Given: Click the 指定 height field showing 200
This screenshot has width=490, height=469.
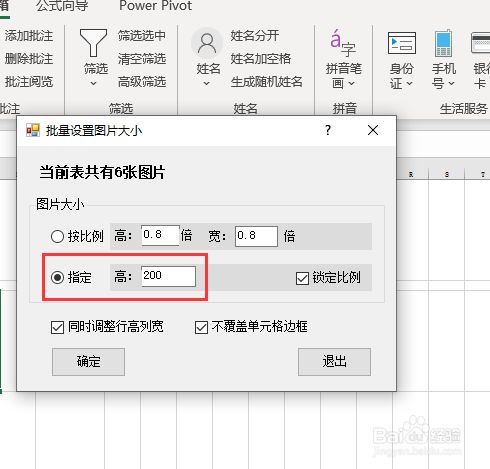Looking at the screenshot, I should click(168, 276).
